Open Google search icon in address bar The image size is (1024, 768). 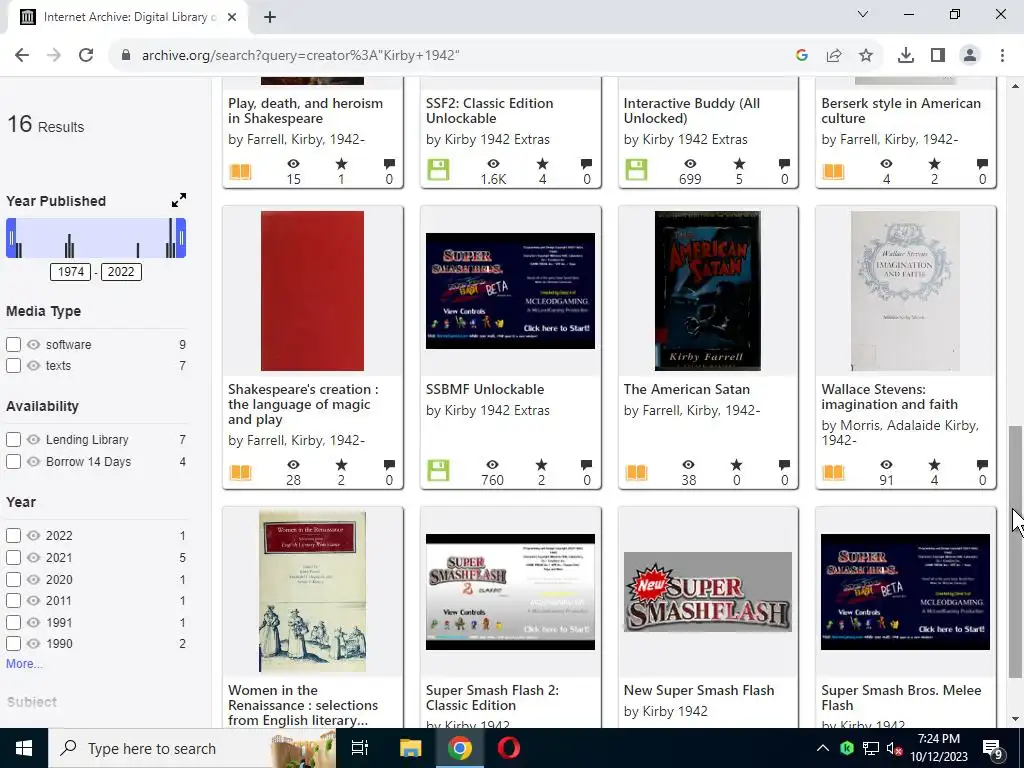click(802, 56)
